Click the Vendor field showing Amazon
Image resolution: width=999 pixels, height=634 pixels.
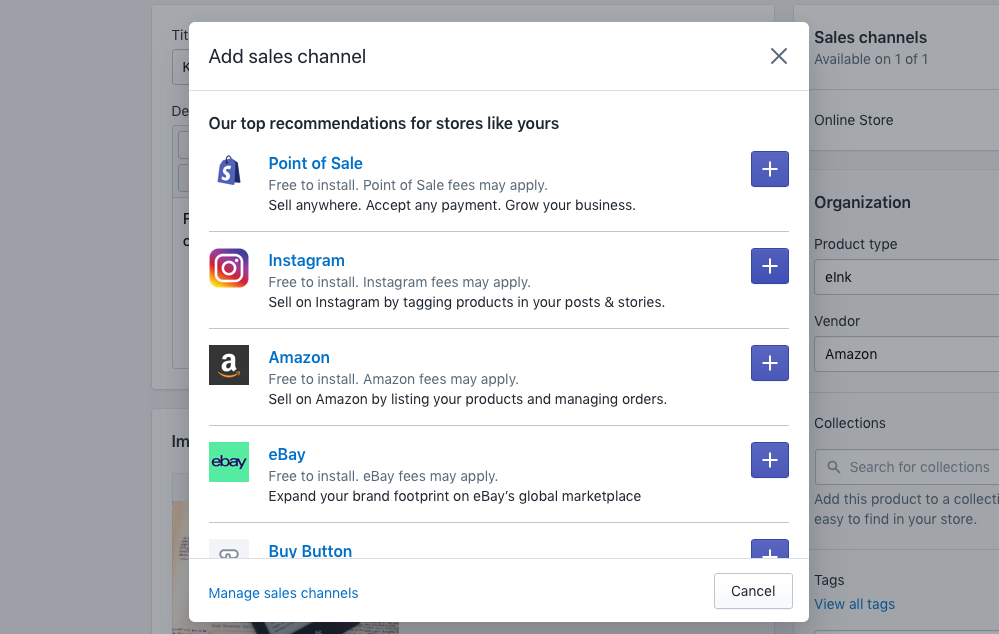click(x=906, y=354)
